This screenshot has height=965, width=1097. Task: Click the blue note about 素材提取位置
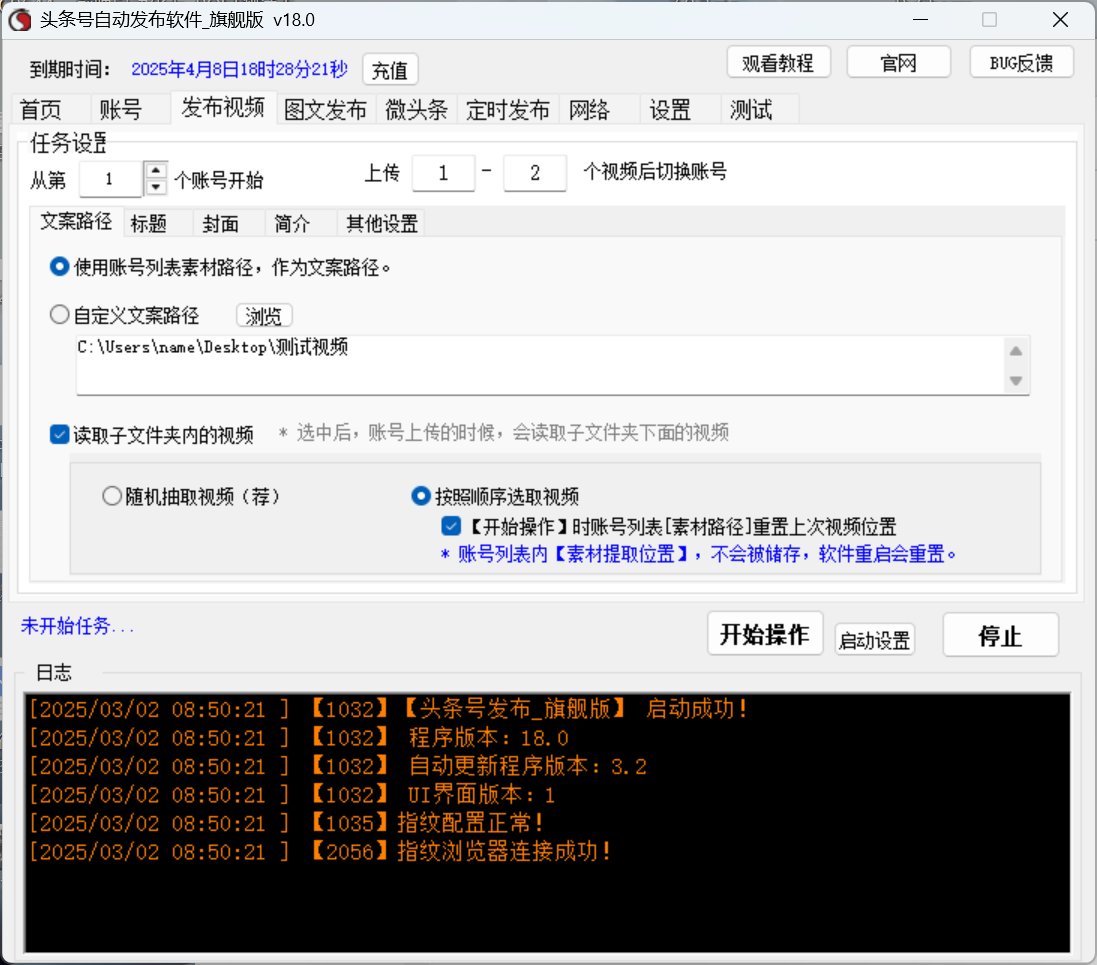pyautogui.click(x=698, y=554)
